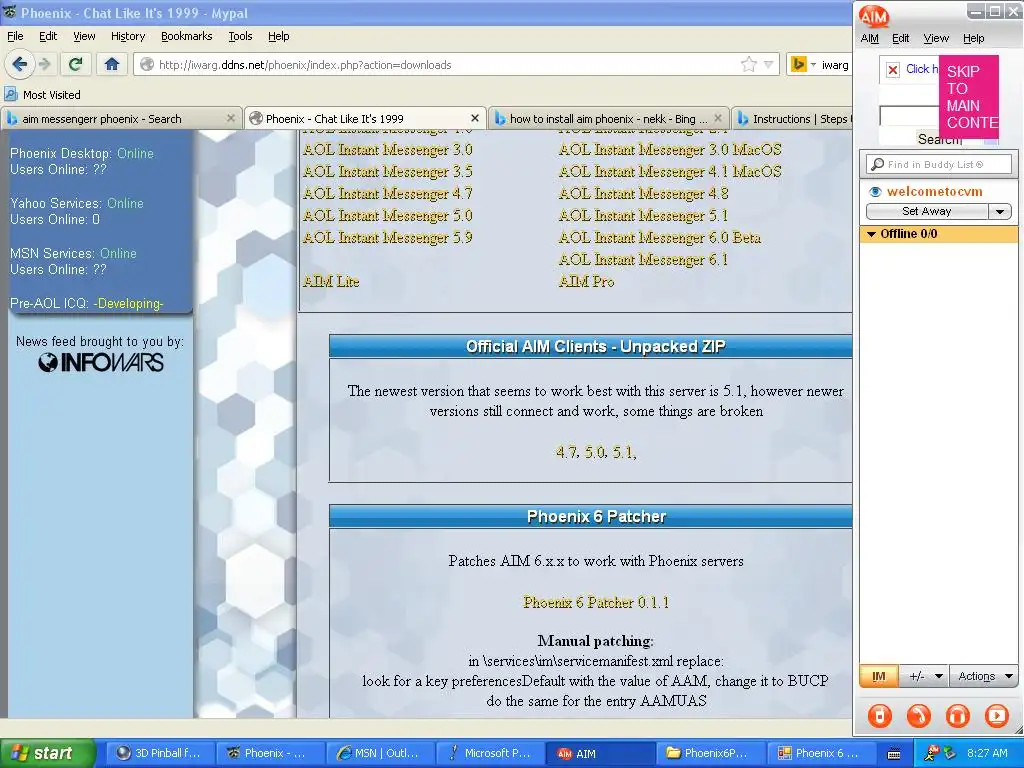Click the IM button in AIM
1024x768 pixels.
879,677
